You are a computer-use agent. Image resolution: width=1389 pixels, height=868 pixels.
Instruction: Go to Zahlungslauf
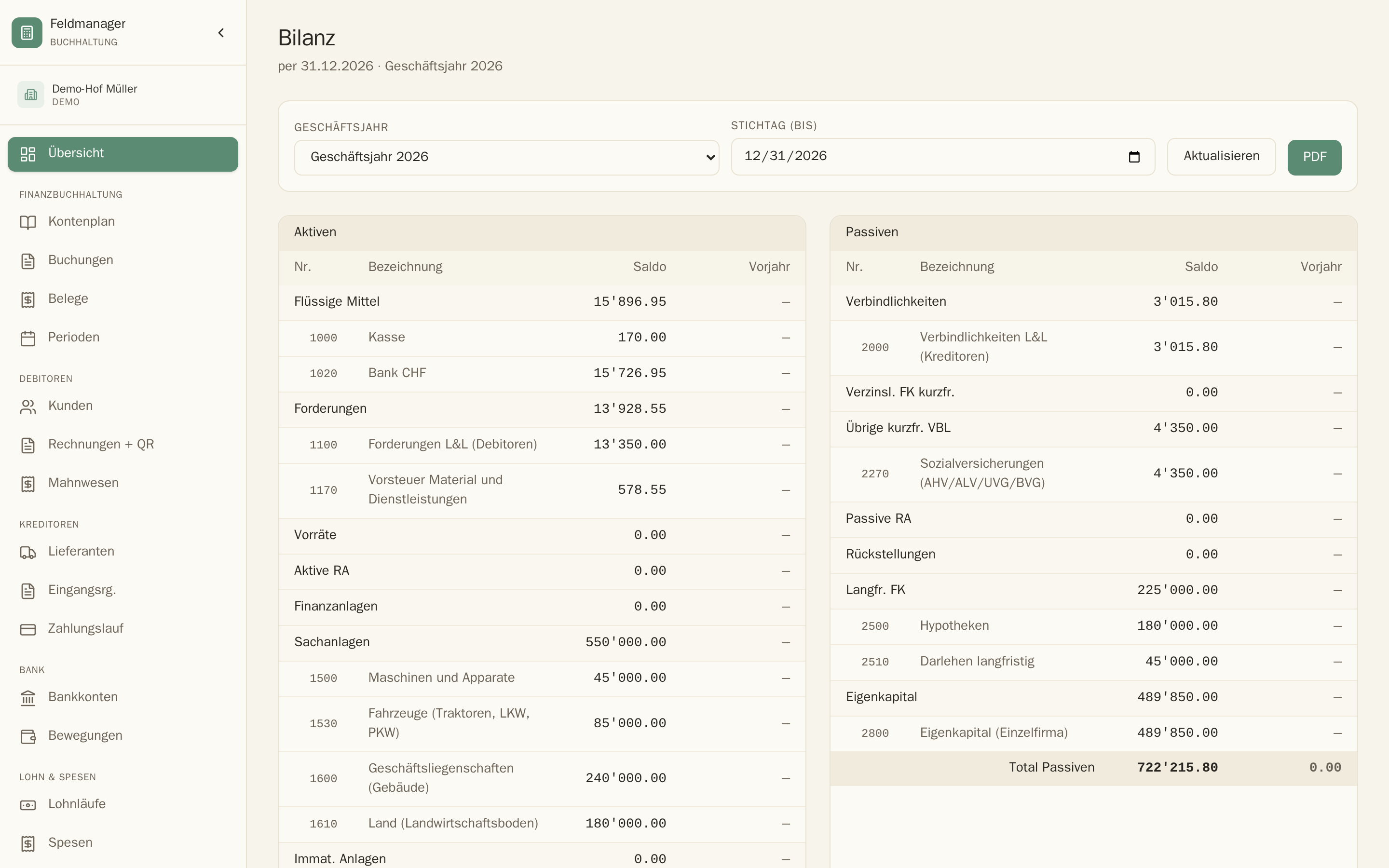point(123,629)
